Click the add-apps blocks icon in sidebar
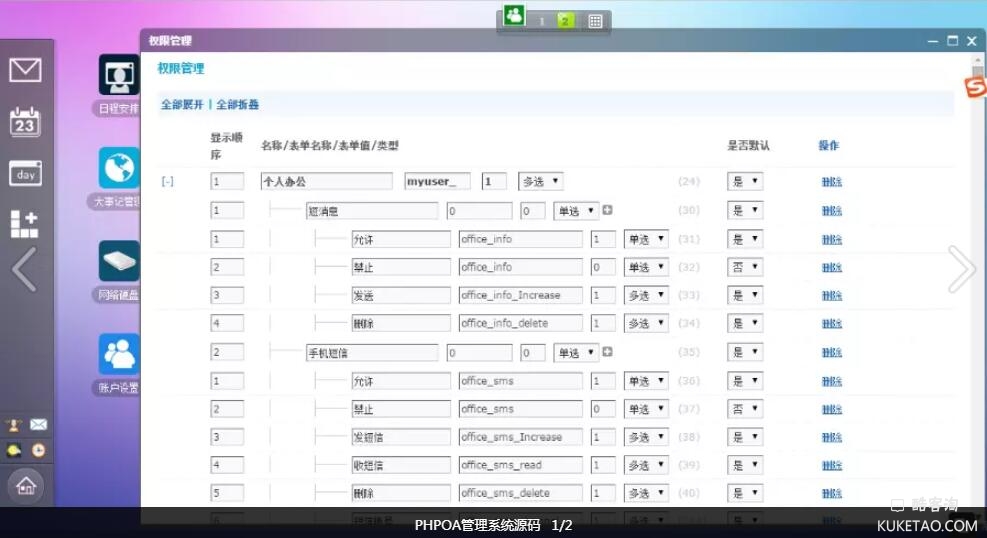The width and height of the screenshot is (987, 538). pyautogui.click(x=25, y=225)
